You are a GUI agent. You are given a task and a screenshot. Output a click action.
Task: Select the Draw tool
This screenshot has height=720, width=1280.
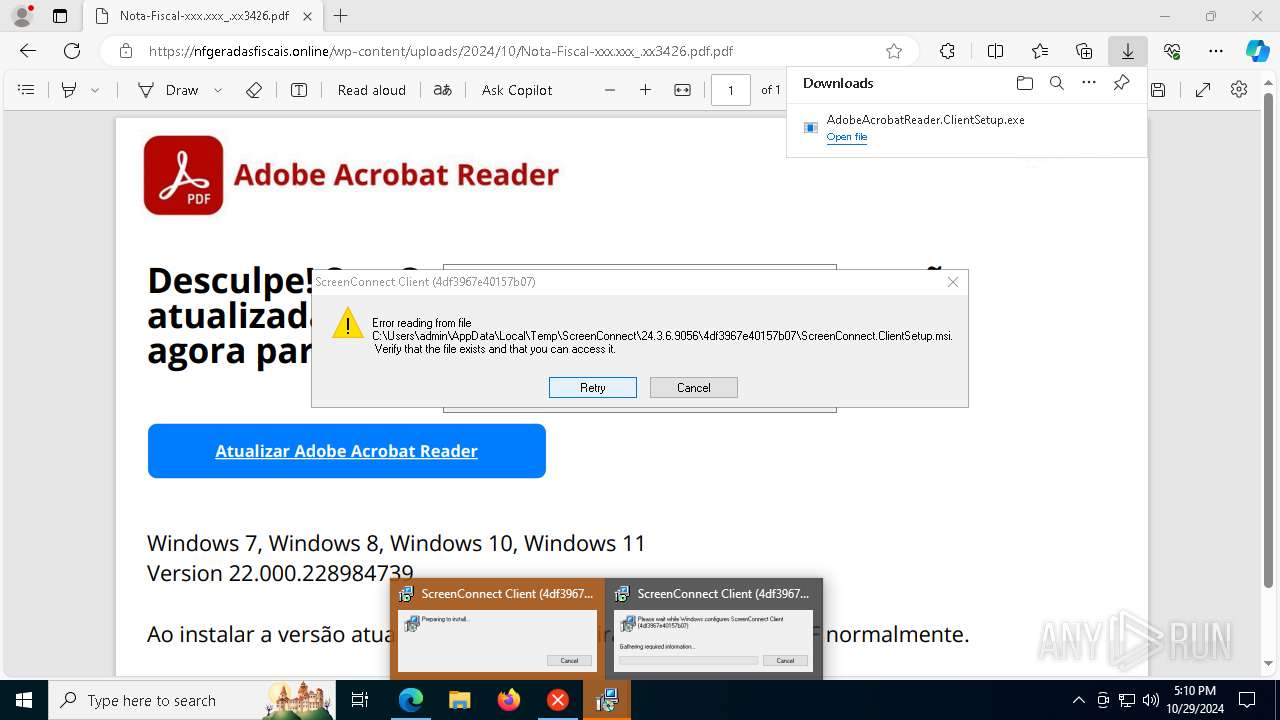point(168,90)
